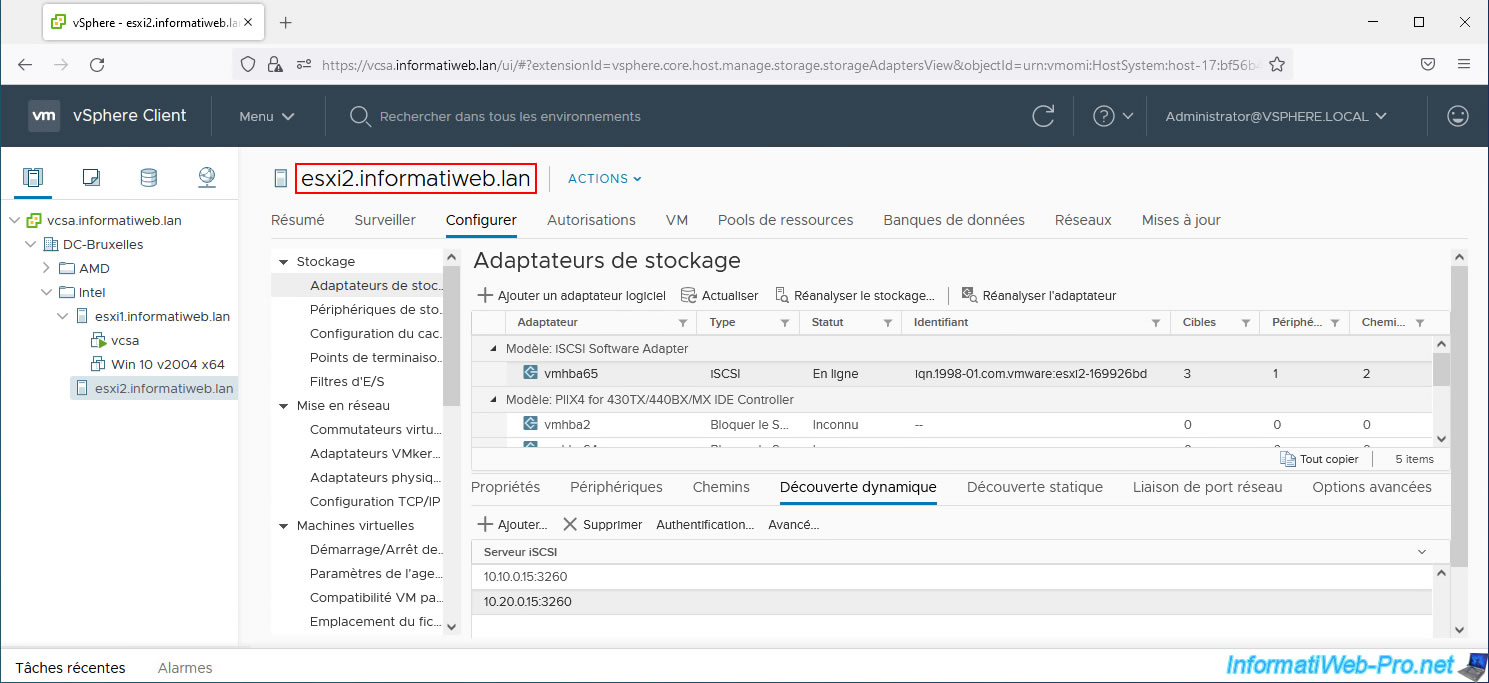Open the Hosts and Clusters inventory icon
The height and width of the screenshot is (683, 1489).
point(33,178)
